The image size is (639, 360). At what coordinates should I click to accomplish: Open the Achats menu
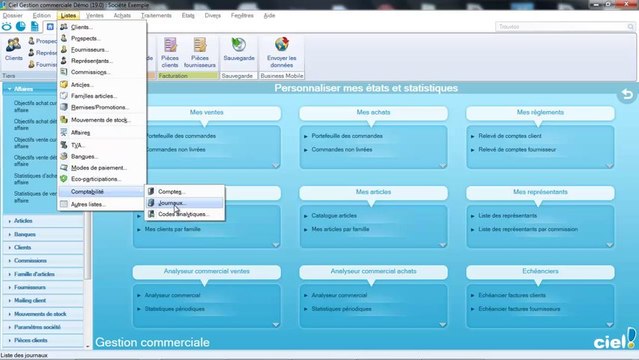click(122, 15)
